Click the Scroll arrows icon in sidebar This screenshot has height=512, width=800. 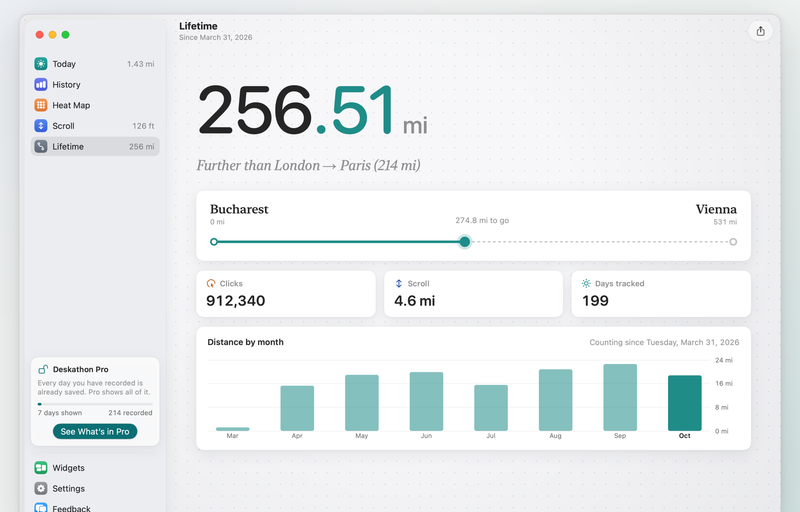coord(41,125)
